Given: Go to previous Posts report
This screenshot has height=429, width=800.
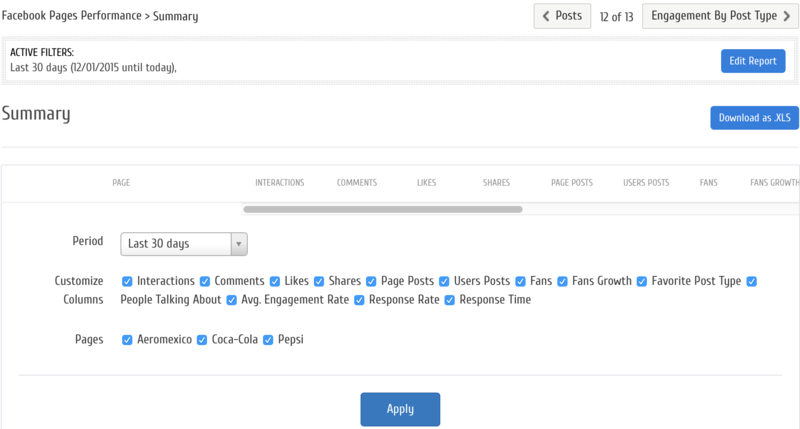Looking at the screenshot, I should (561, 16).
